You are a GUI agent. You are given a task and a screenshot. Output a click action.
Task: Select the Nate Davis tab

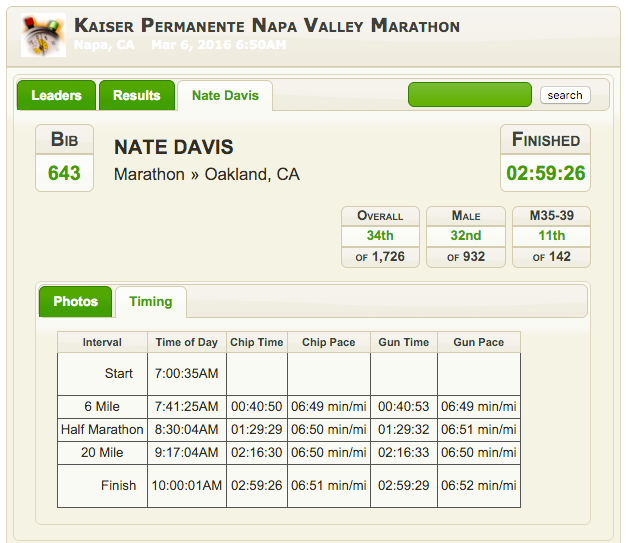pos(225,95)
